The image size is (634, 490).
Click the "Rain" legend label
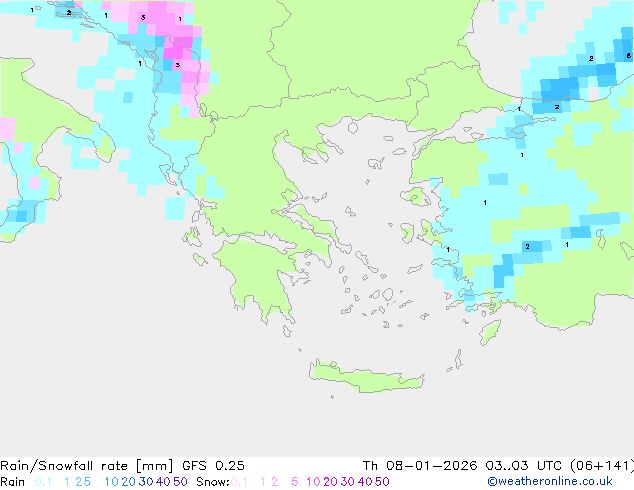point(13,482)
